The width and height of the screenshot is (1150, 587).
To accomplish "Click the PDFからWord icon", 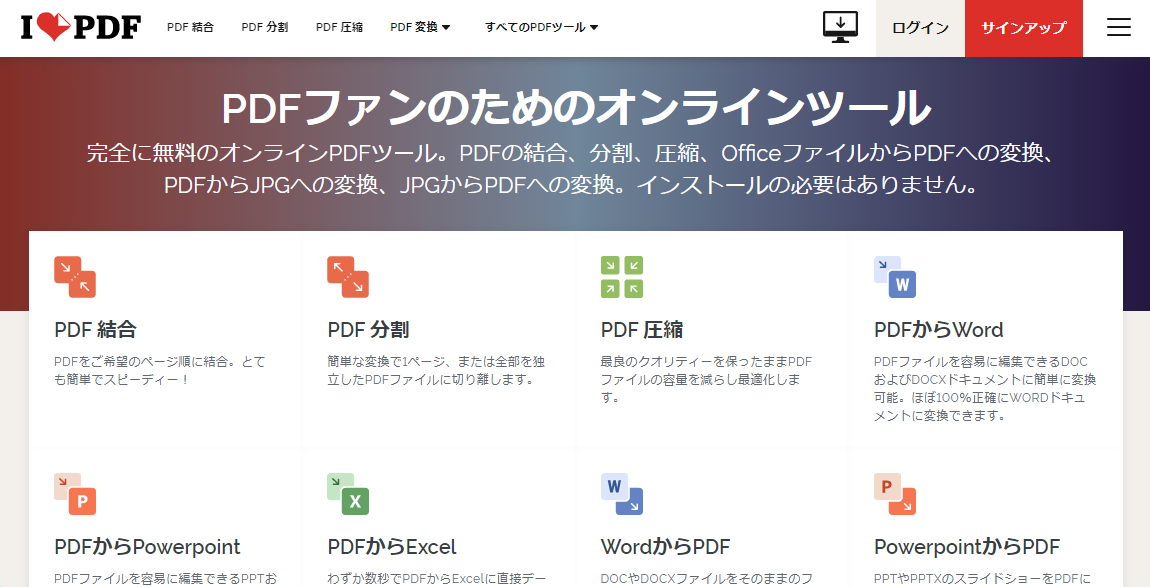I will [895, 277].
